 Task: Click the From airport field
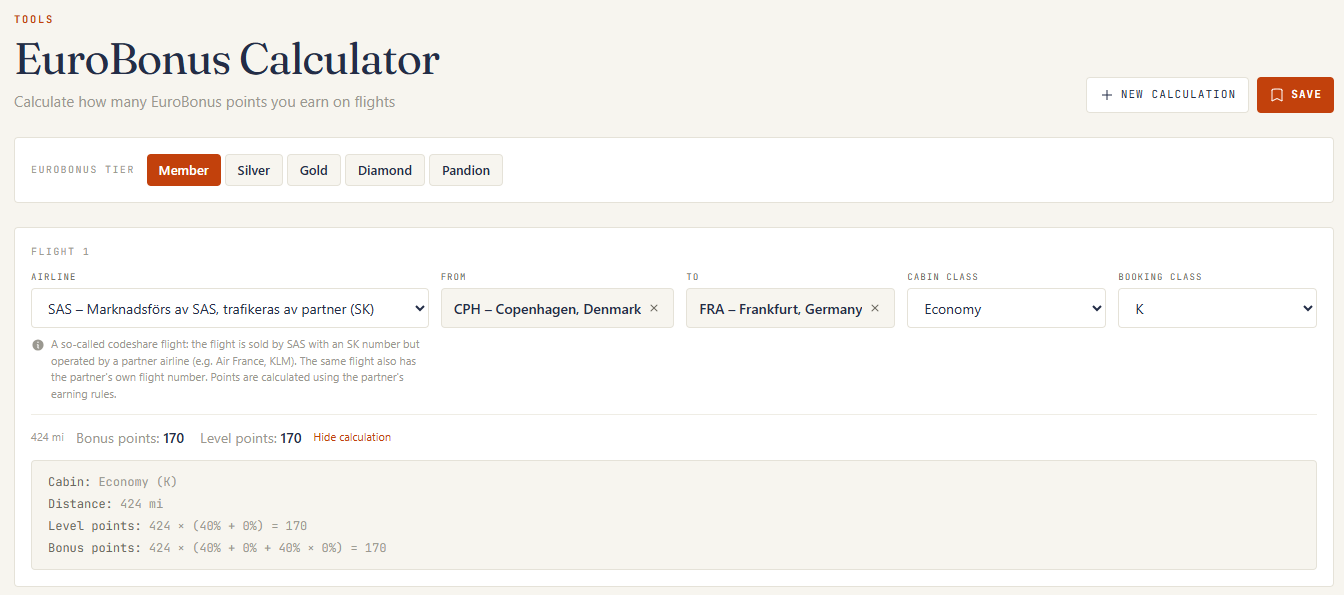click(x=557, y=308)
